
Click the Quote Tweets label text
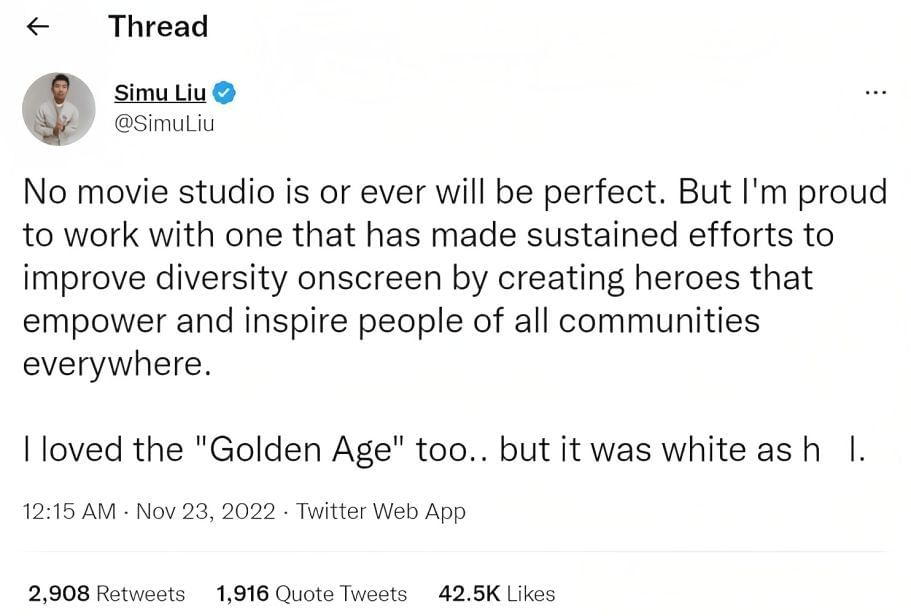(x=342, y=594)
